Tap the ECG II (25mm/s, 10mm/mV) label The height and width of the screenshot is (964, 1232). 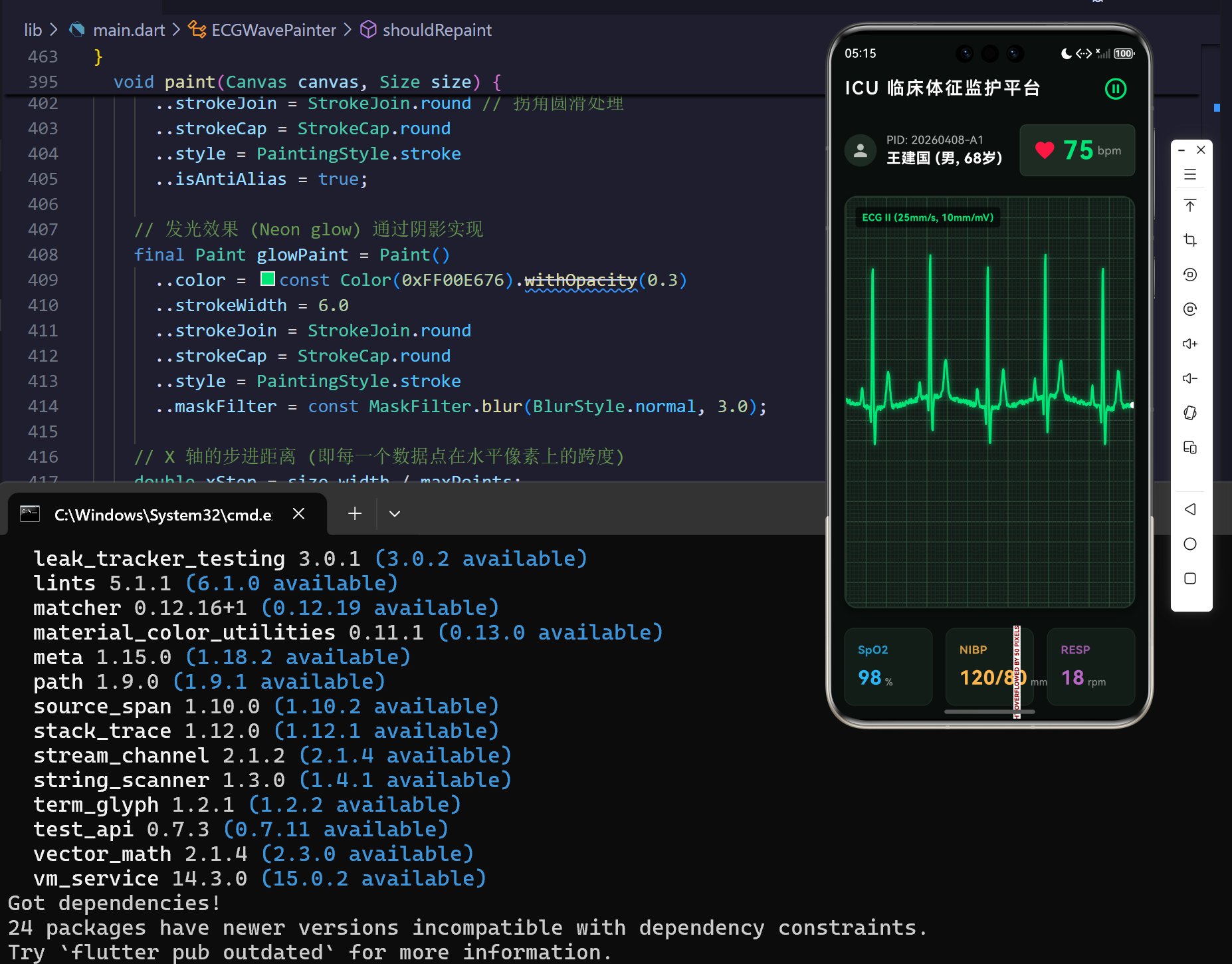pyautogui.click(x=928, y=217)
